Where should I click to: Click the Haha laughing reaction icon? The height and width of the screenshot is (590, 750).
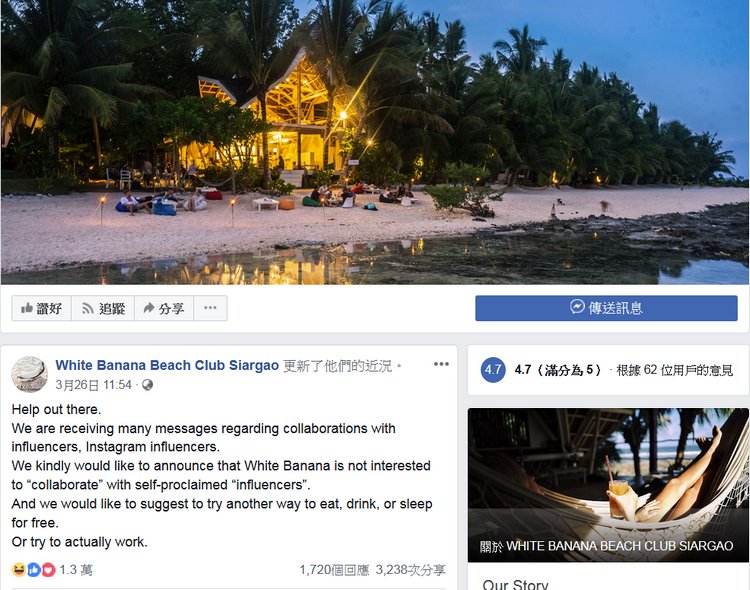[19, 569]
